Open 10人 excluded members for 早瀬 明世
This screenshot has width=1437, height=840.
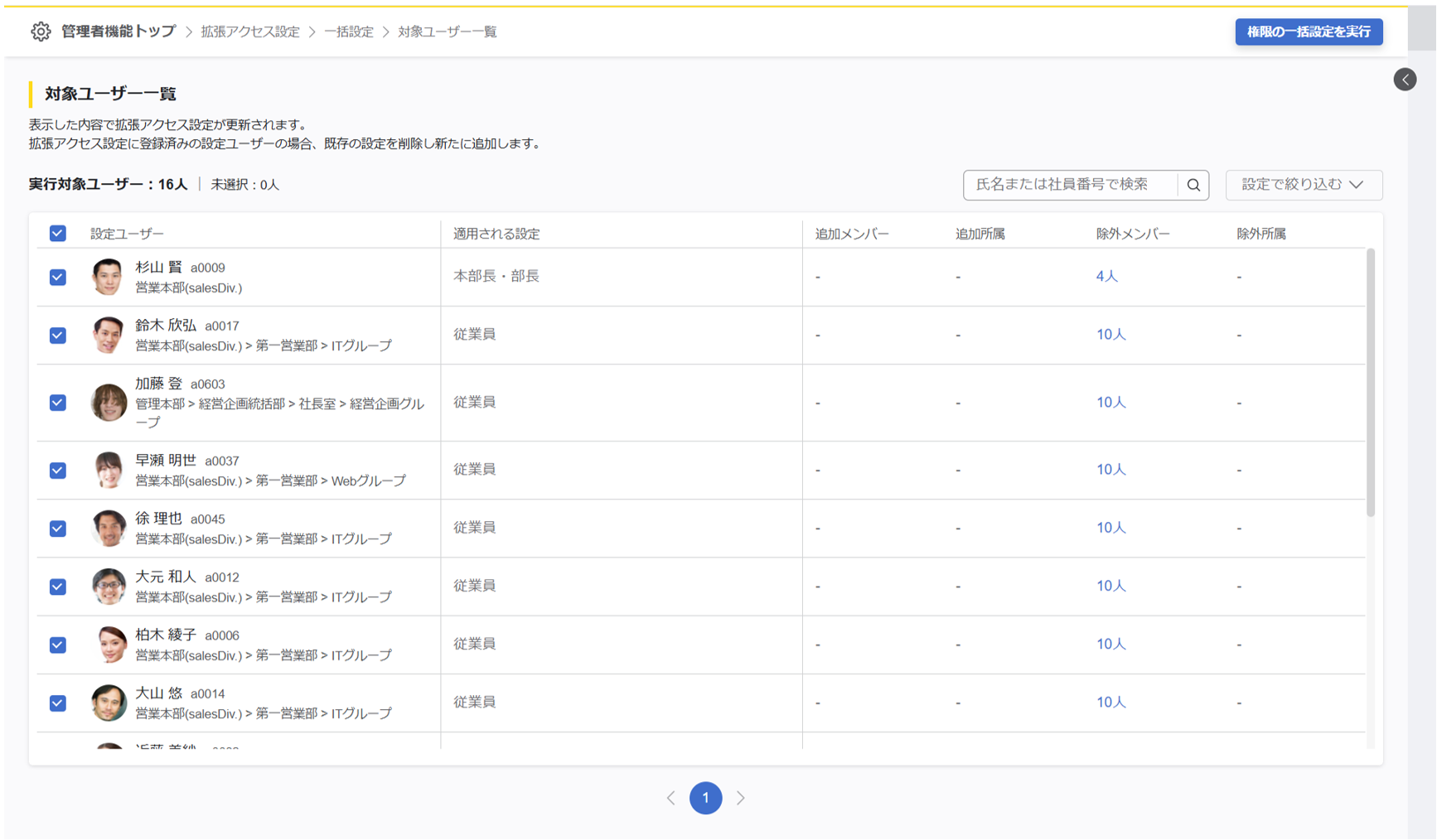coord(1110,470)
